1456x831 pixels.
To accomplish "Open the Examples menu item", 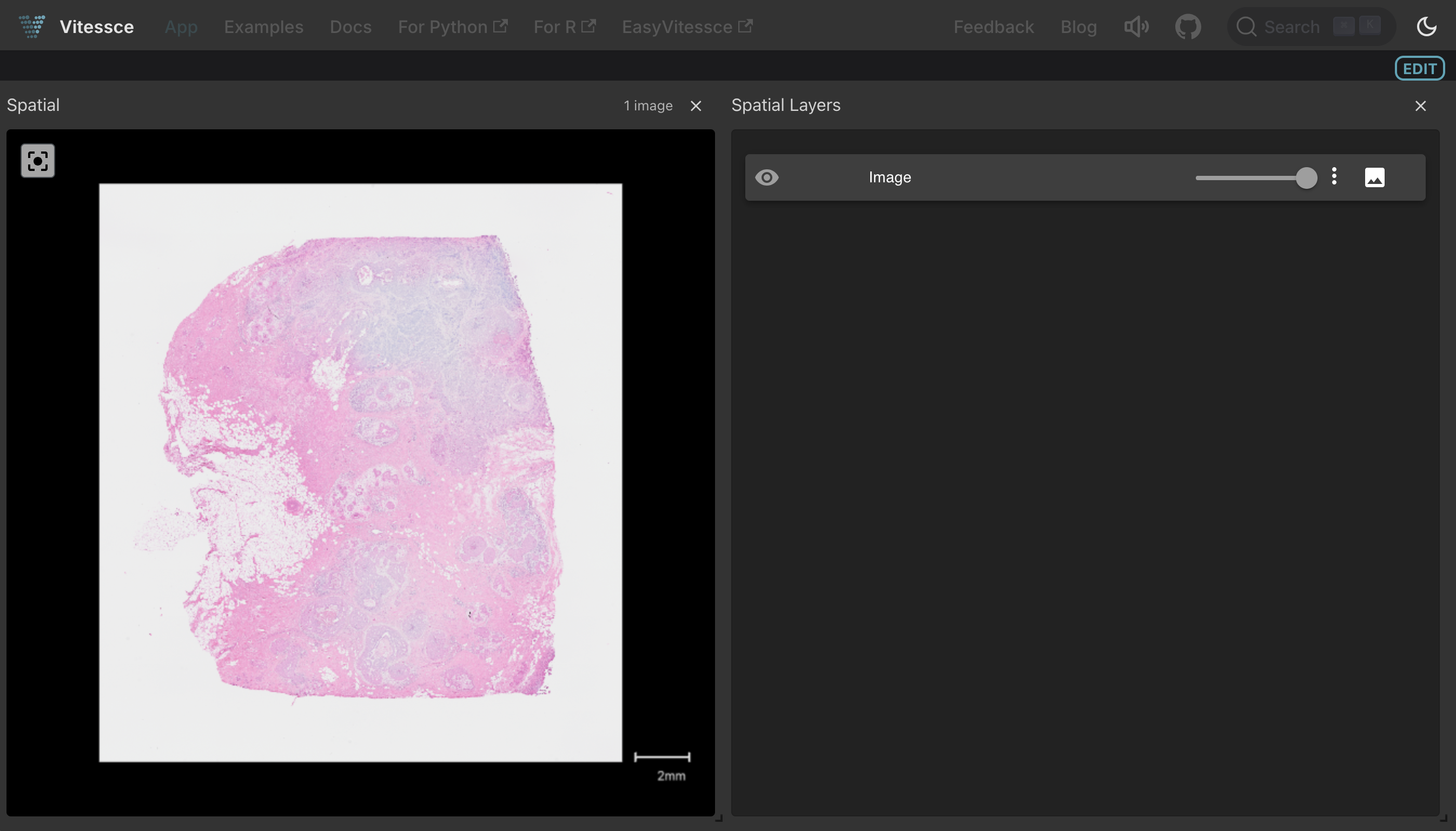I will pyautogui.click(x=263, y=27).
